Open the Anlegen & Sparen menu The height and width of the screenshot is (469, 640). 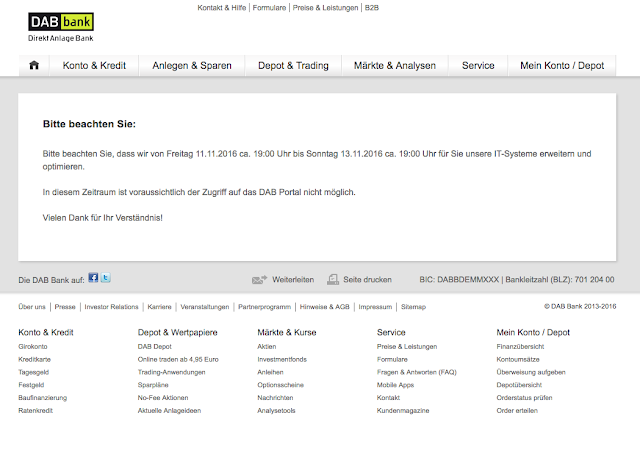coord(192,66)
